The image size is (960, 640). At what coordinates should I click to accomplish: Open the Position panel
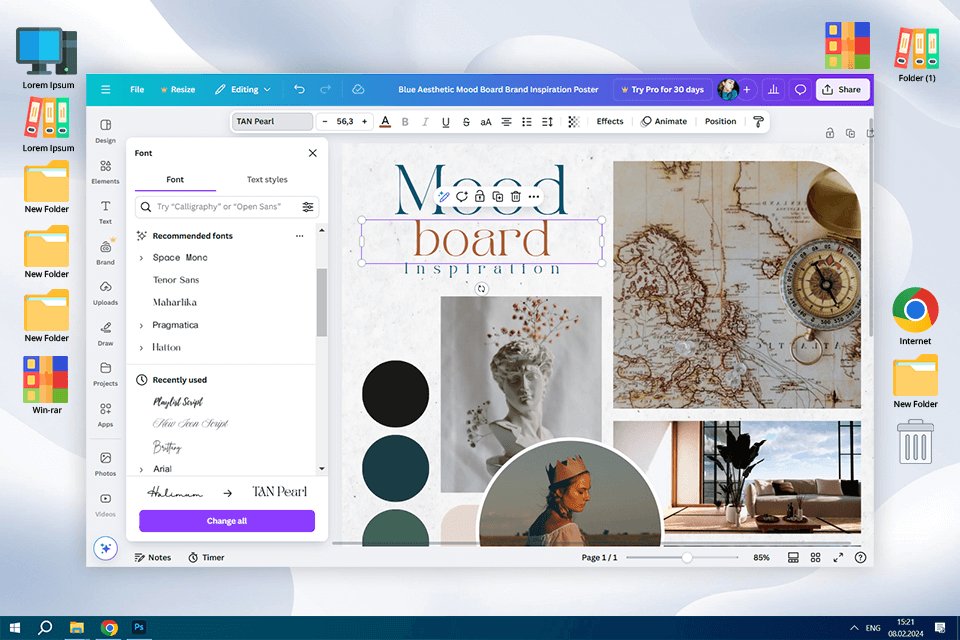(720, 121)
